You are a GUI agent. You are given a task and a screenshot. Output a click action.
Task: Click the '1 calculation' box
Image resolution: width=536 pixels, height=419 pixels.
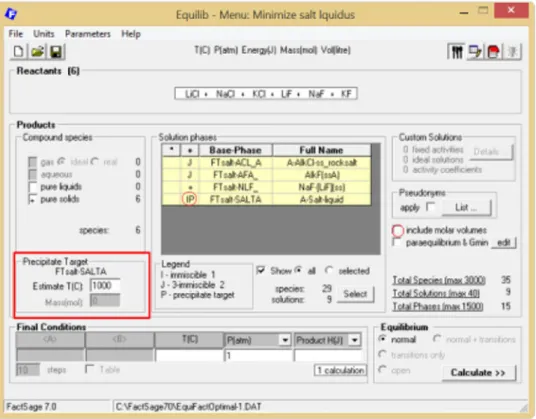point(340,370)
